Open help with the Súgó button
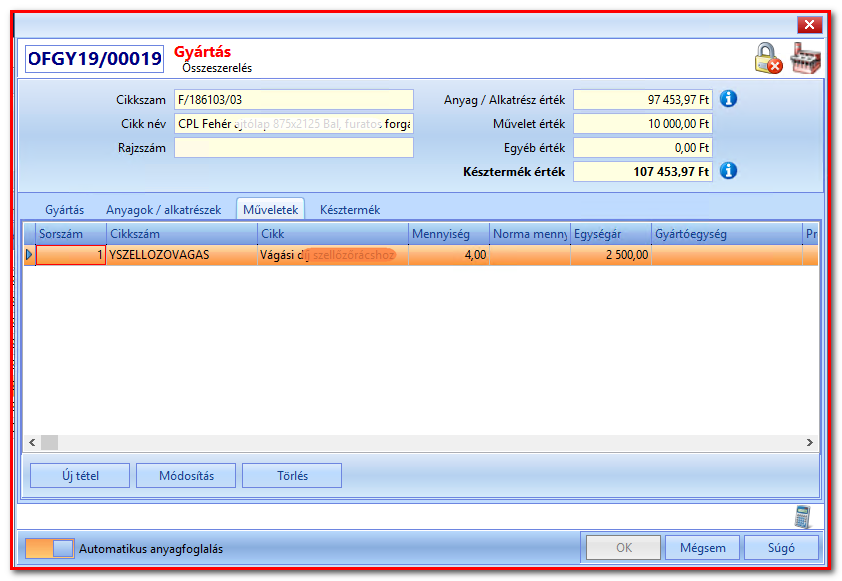Image resolution: width=842 pixels, height=581 pixels. click(x=781, y=548)
